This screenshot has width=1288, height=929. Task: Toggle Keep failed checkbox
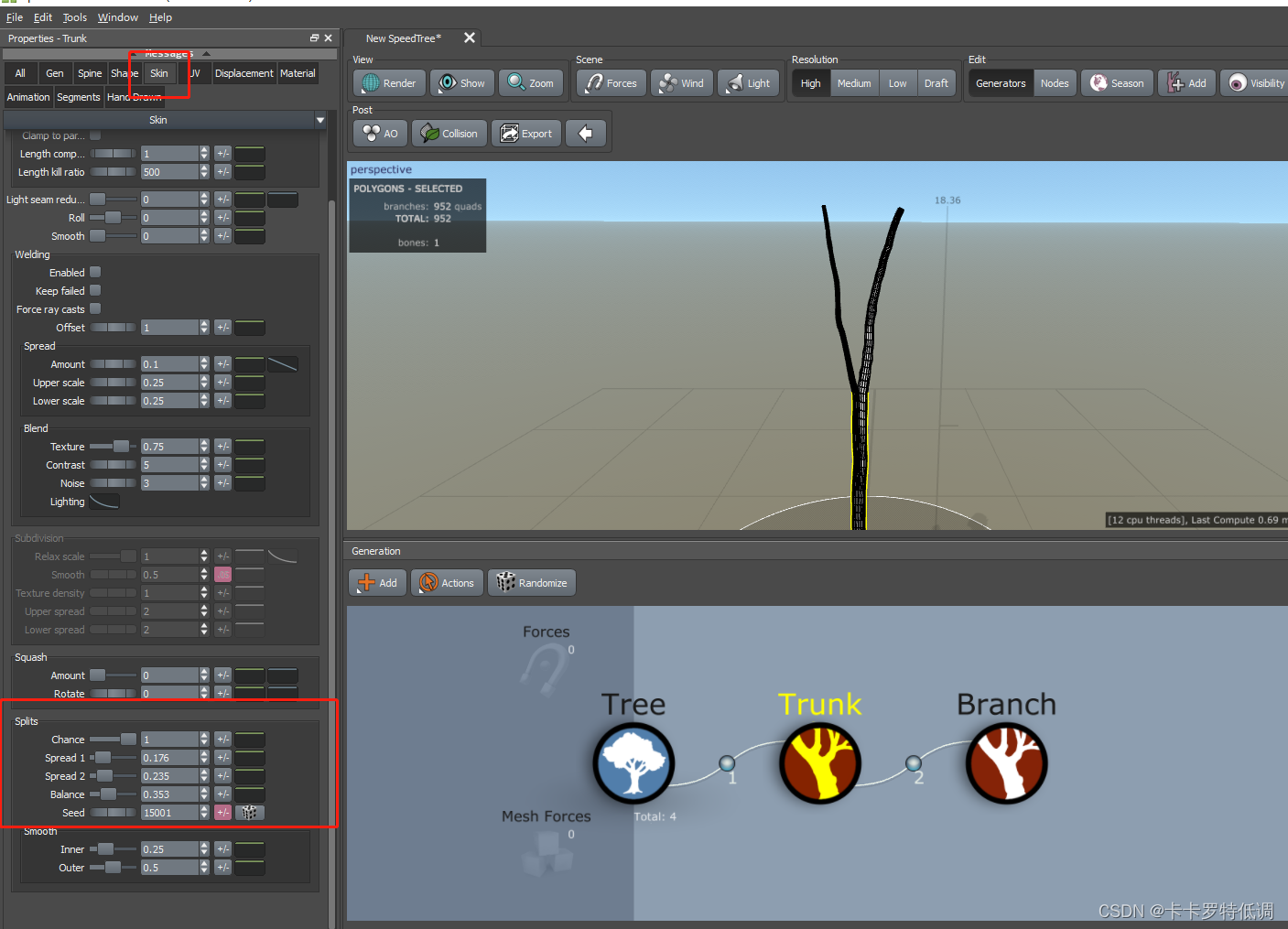tap(95, 291)
